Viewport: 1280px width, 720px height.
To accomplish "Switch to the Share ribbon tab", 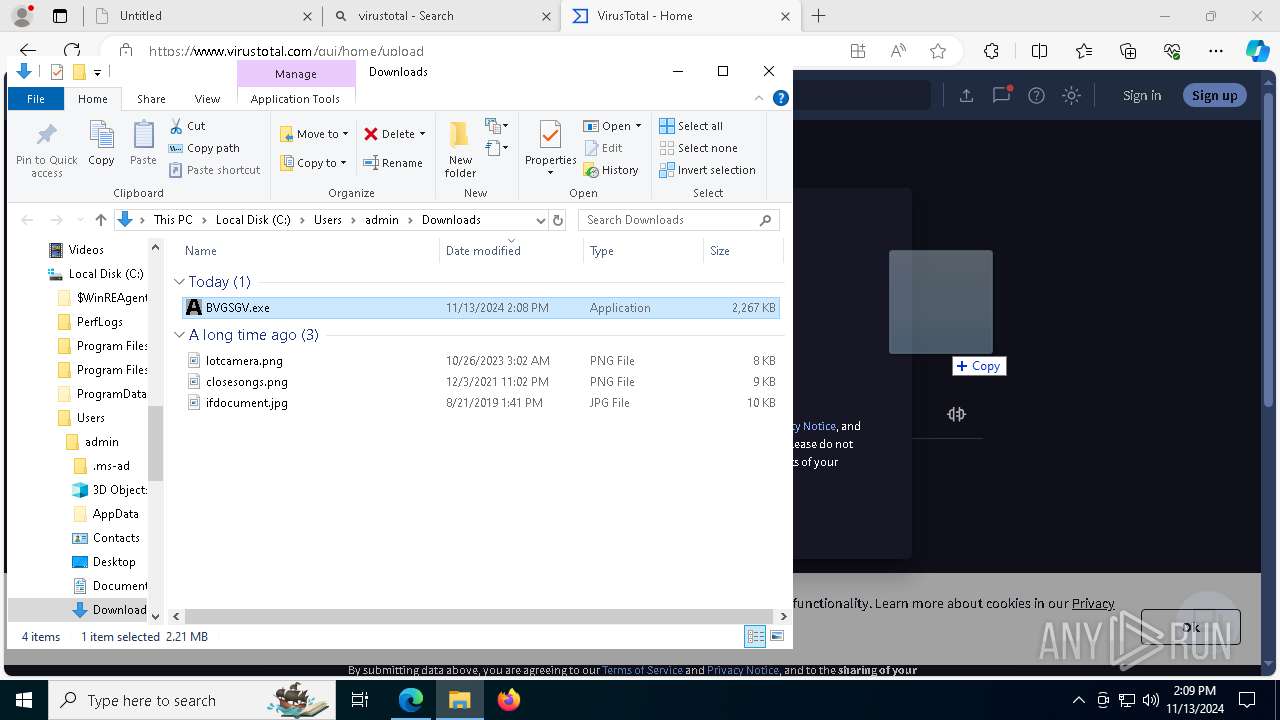I will (151, 99).
